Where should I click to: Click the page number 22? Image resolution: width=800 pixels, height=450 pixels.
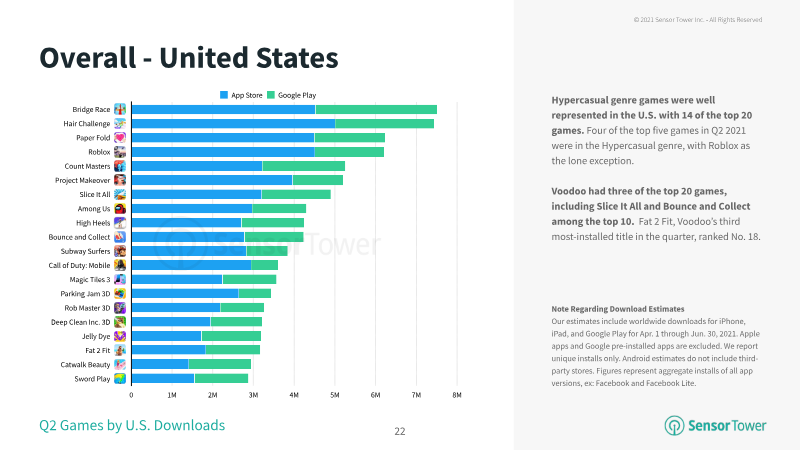[x=400, y=432]
